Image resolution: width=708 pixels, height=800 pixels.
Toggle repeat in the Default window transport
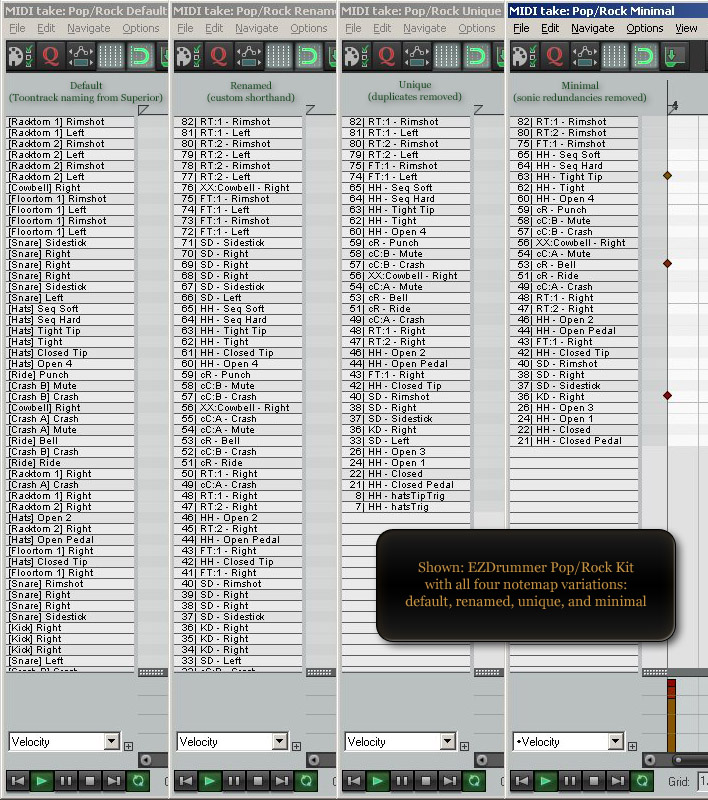[x=138, y=781]
